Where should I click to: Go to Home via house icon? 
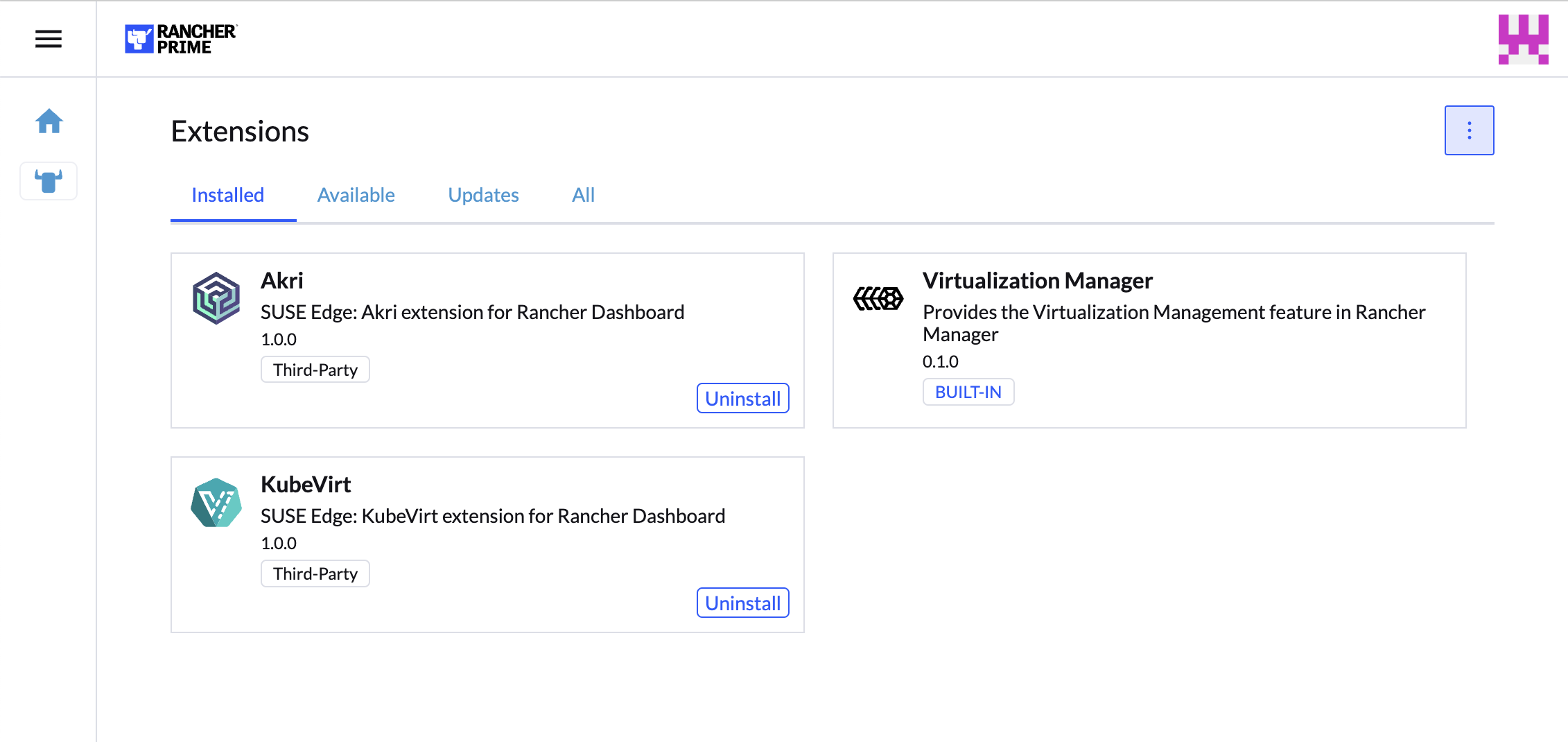click(49, 121)
